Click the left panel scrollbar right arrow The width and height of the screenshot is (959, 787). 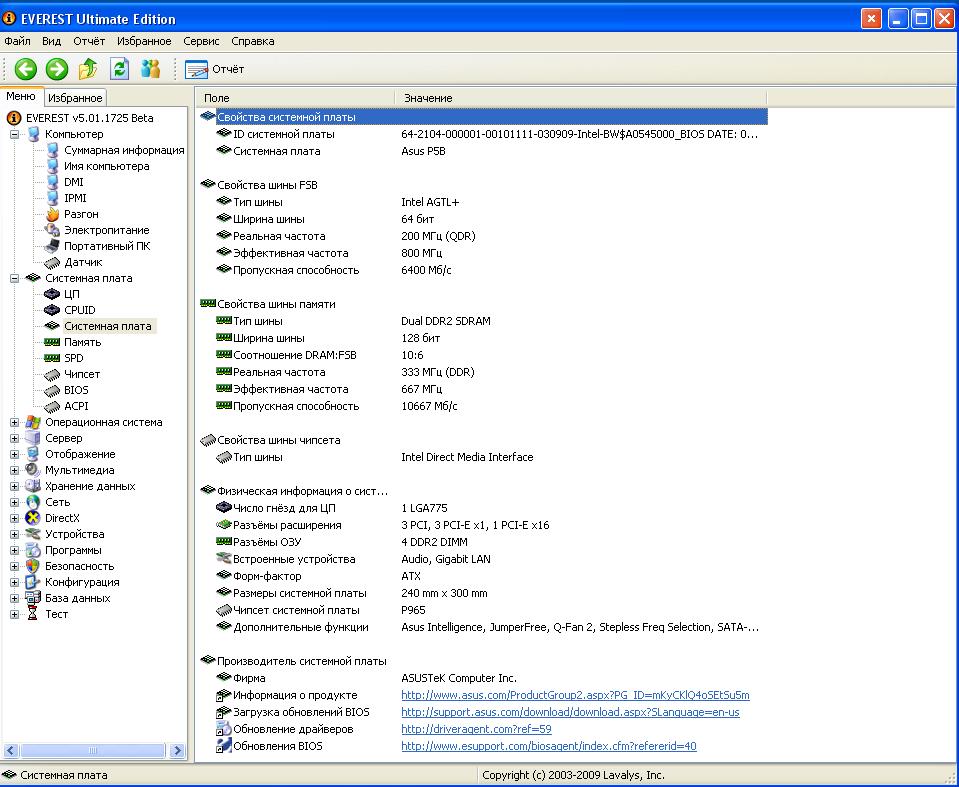(177, 750)
